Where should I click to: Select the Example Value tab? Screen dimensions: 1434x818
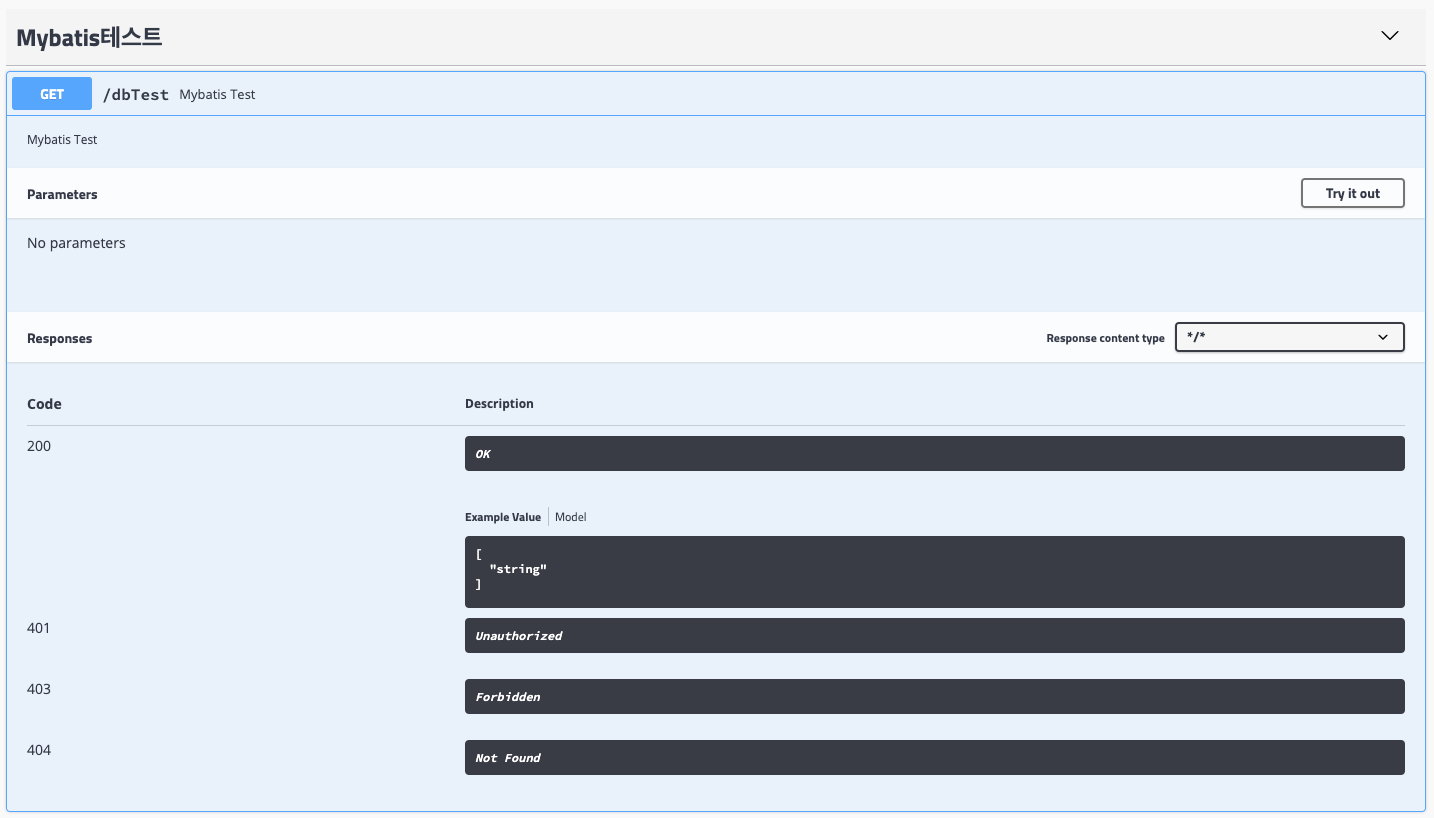pos(502,517)
